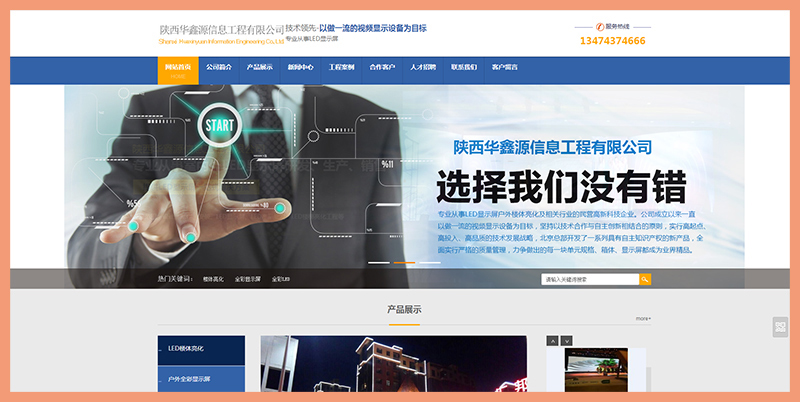Click the 全彩LED hot keyword link
The image size is (800, 402).
[x=281, y=280]
